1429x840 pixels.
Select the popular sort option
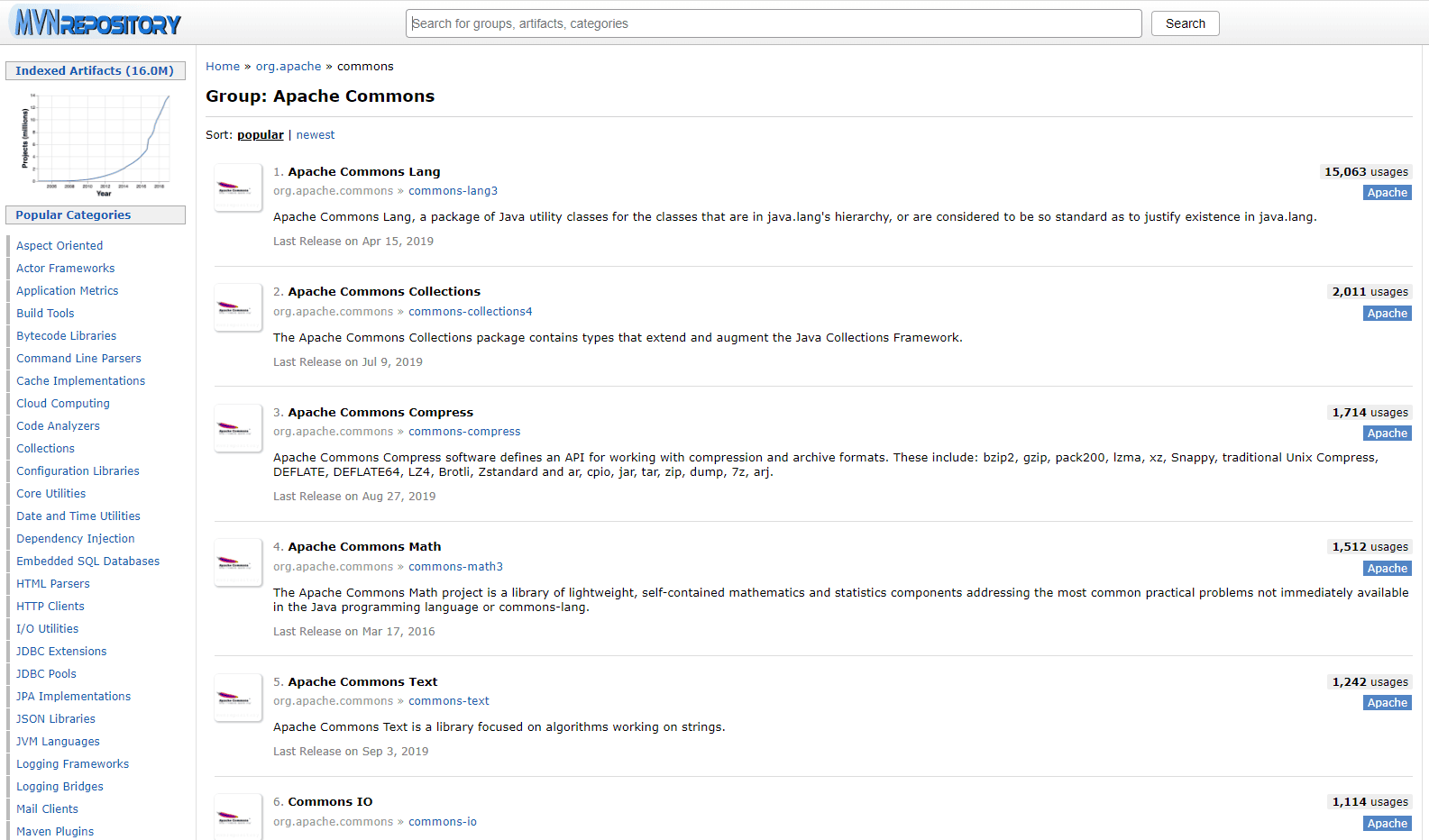pyautogui.click(x=260, y=135)
